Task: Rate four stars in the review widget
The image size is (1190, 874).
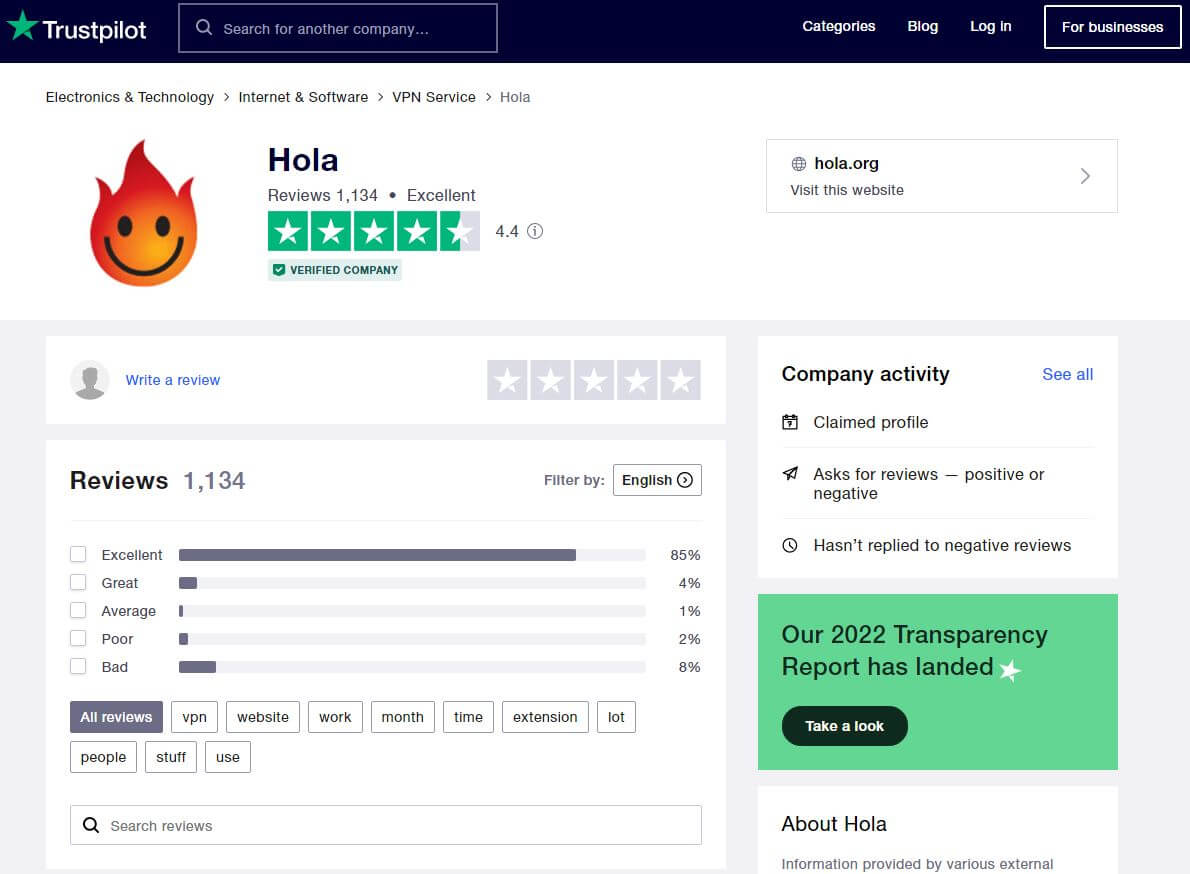Action: pyautogui.click(x=638, y=380)
